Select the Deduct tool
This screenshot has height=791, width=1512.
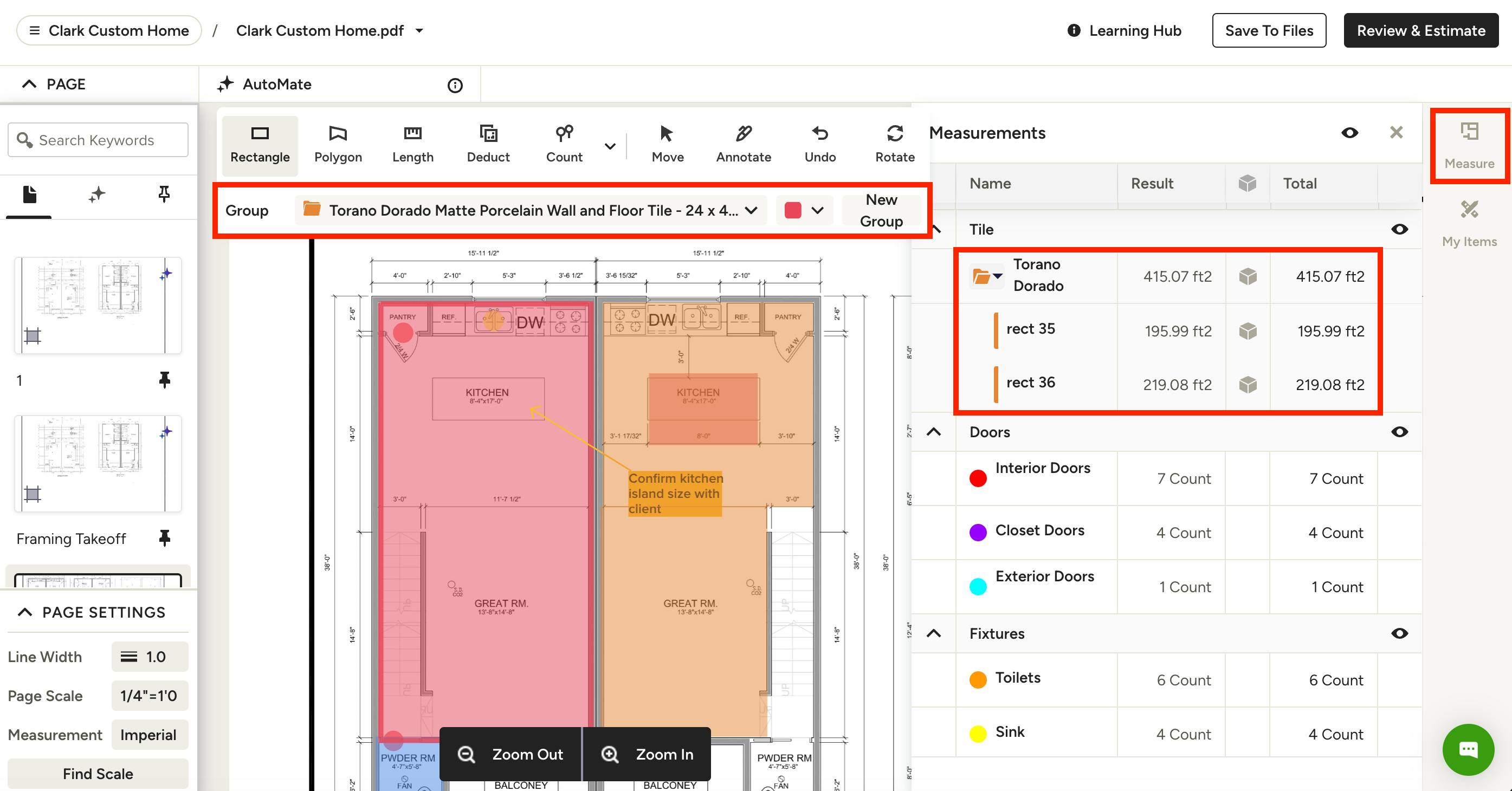click(488, 145)
